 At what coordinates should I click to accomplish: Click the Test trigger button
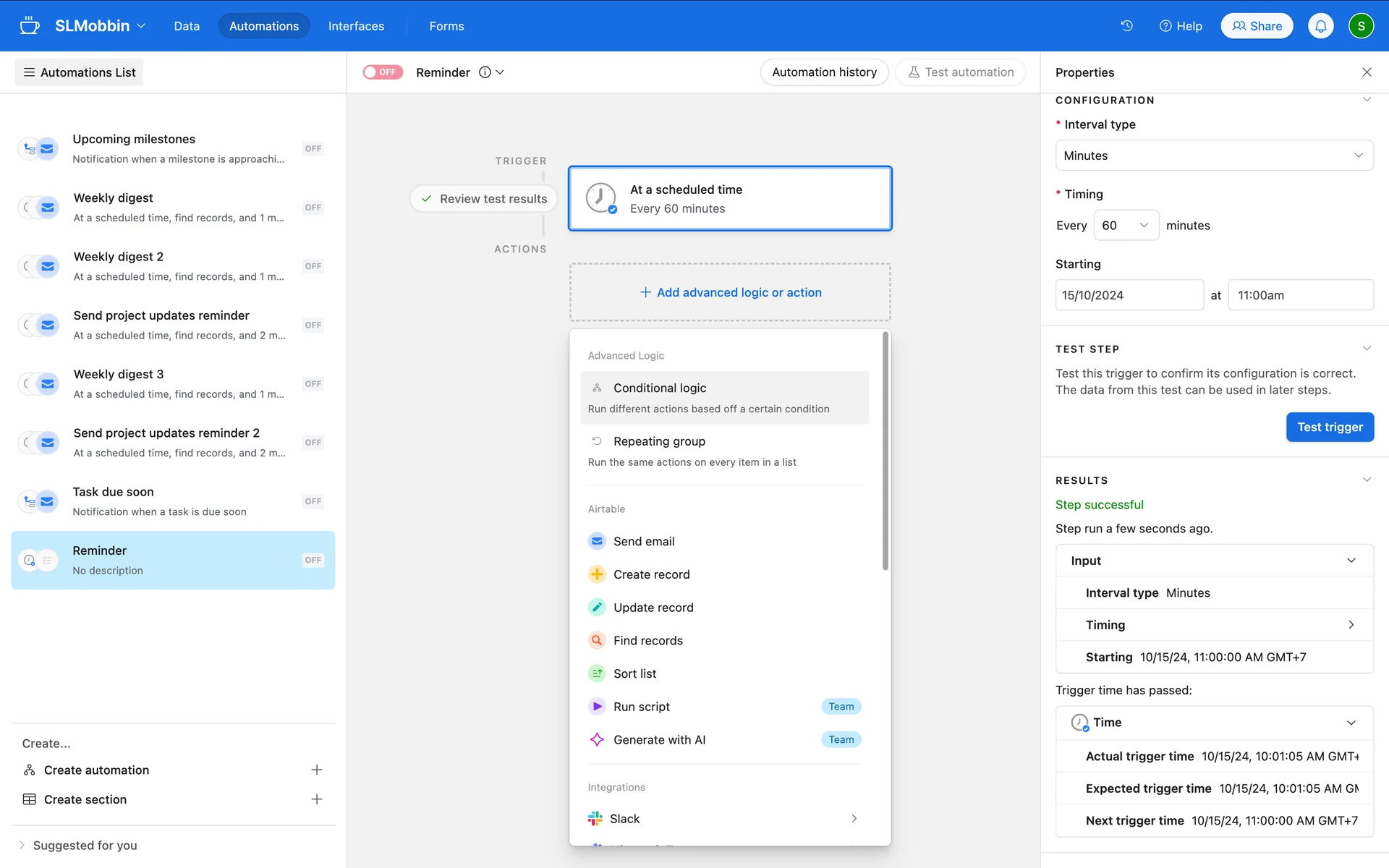[1329, 427]
